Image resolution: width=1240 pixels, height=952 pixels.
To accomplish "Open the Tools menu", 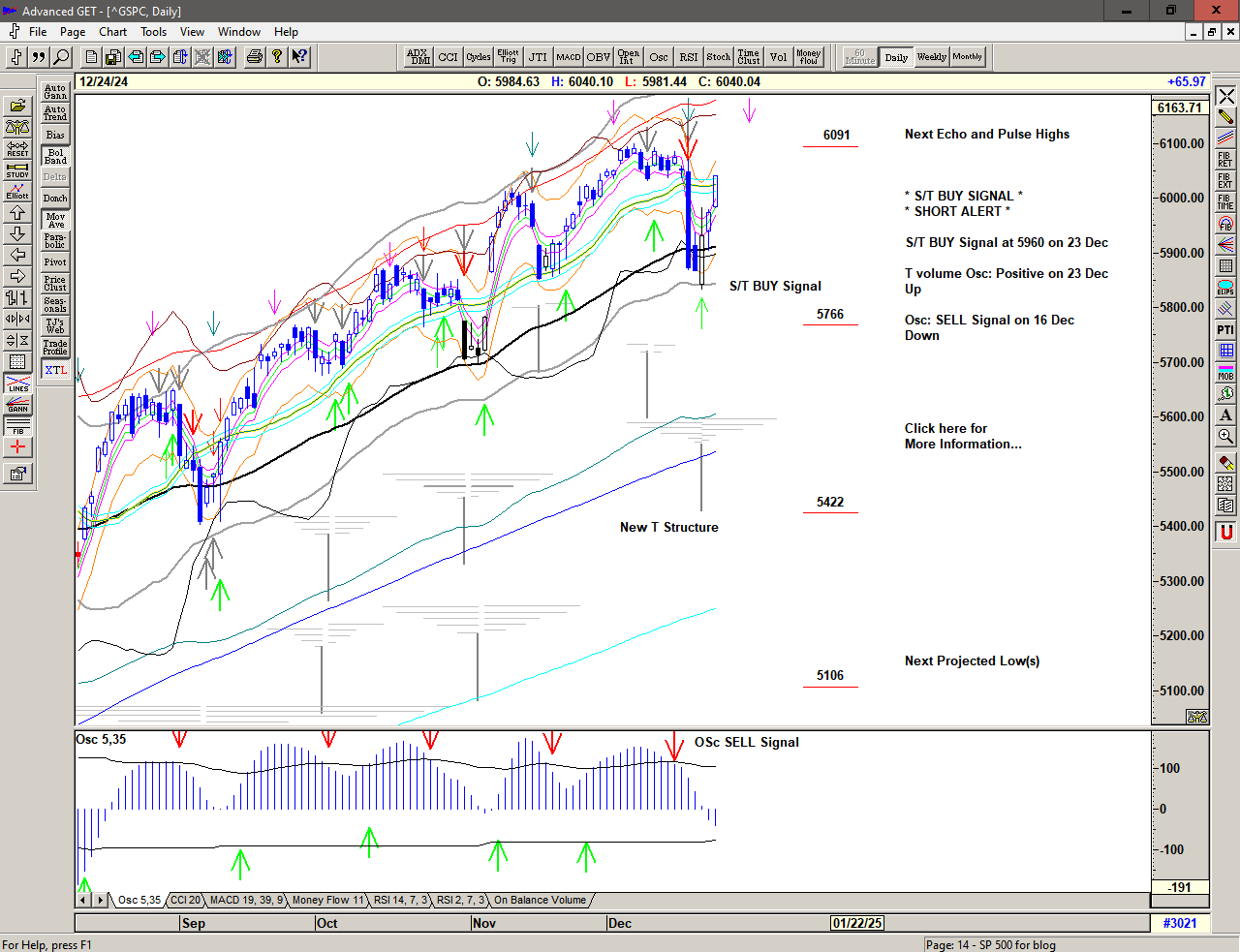I will click(153, 32).
